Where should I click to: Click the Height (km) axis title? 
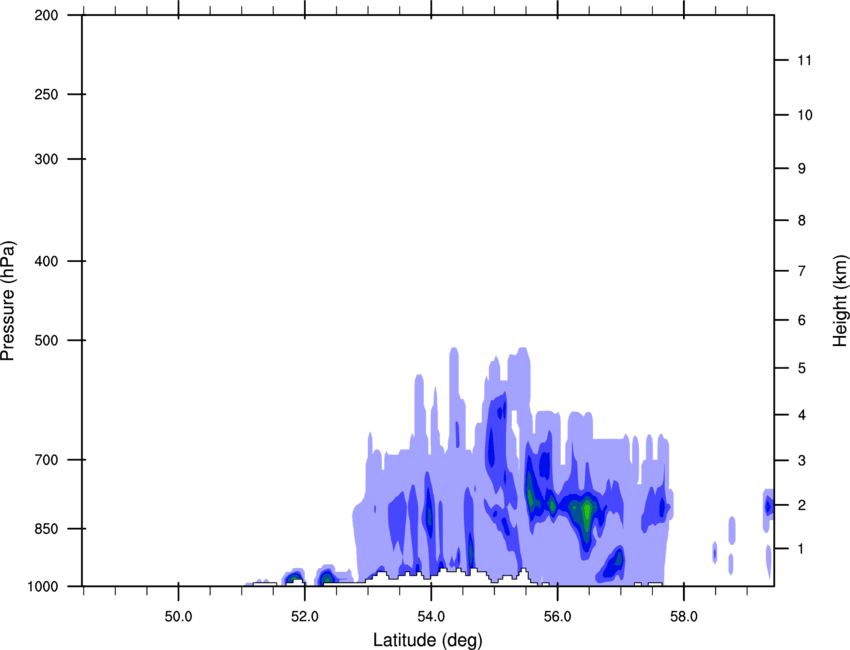[x=840, y=300]
